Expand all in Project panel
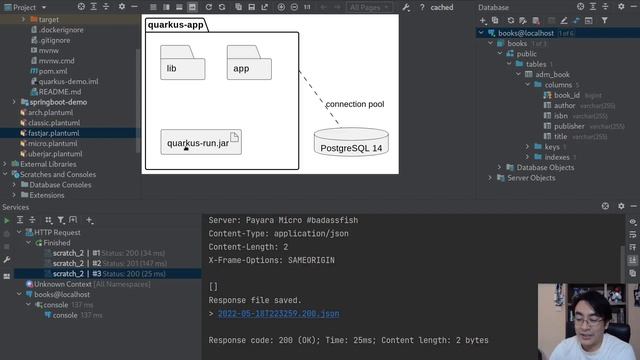Image resolution: width=640 pixels, height=360 pixels. pyautogui.click(x=93, y=7)
